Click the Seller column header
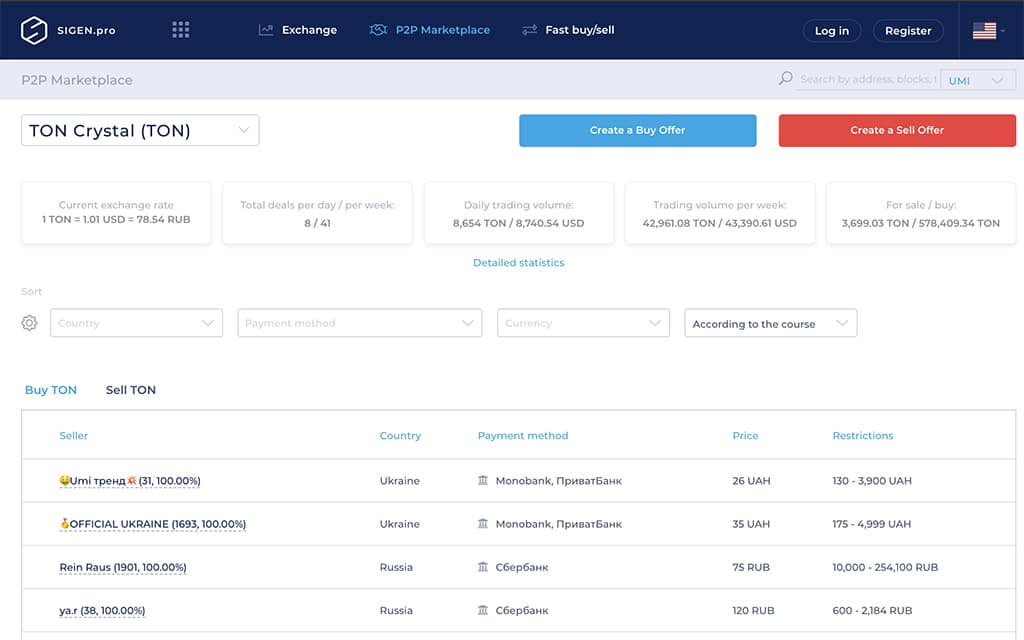Viewport: 1024px width, 640px height. pos(74,436)
